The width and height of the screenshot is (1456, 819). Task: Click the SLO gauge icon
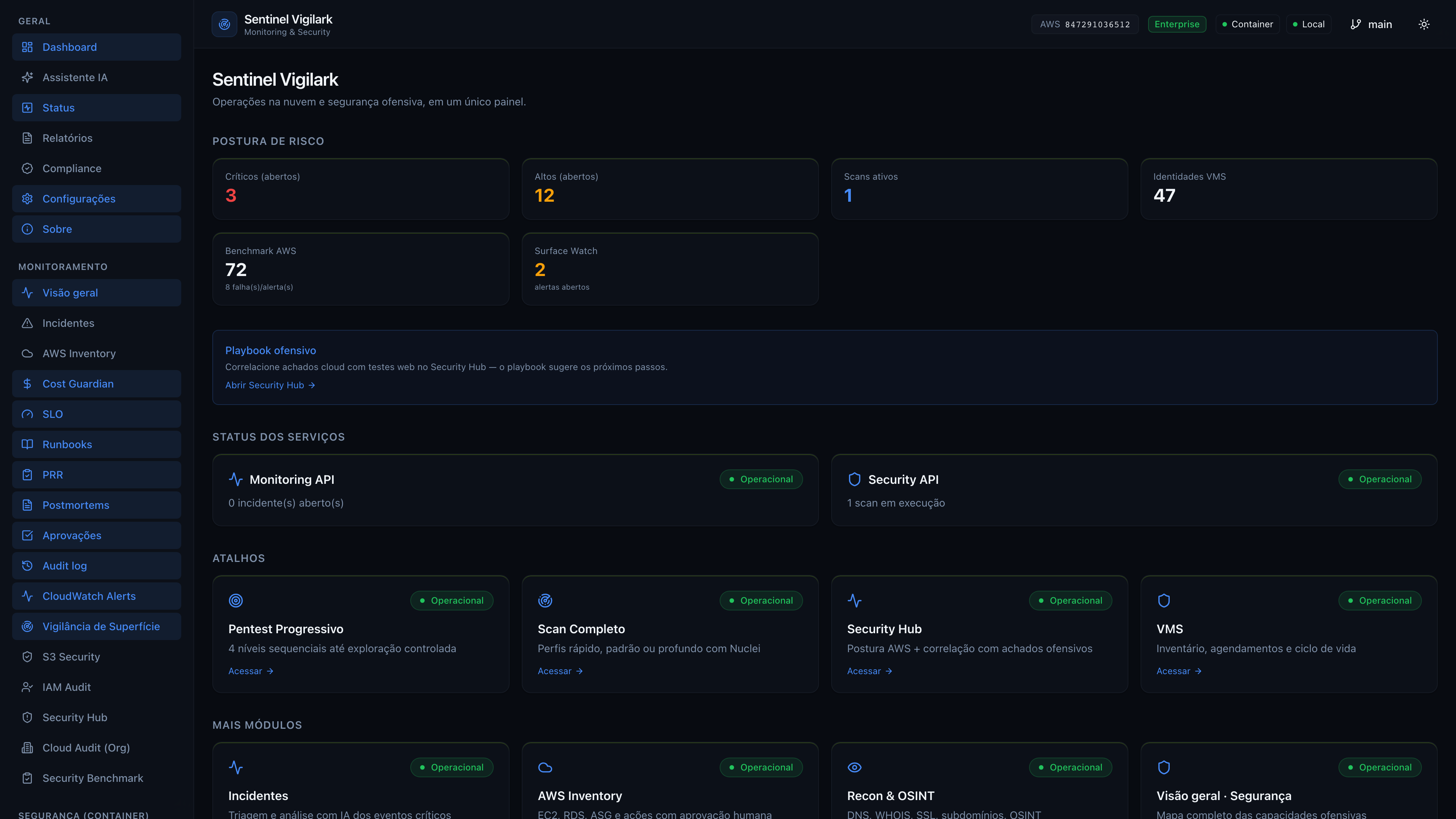(27, 414)
